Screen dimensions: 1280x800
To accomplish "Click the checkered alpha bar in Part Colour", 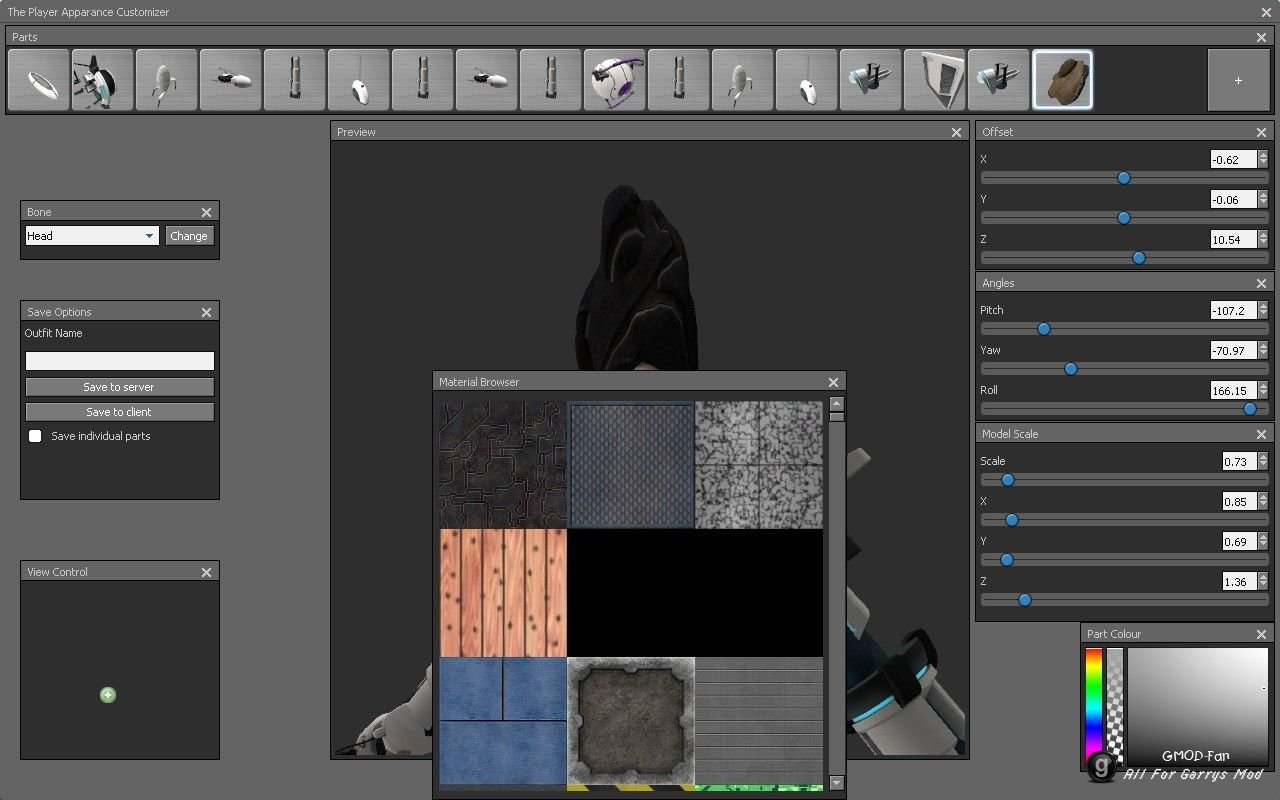I will click(x=1115, y=708).
